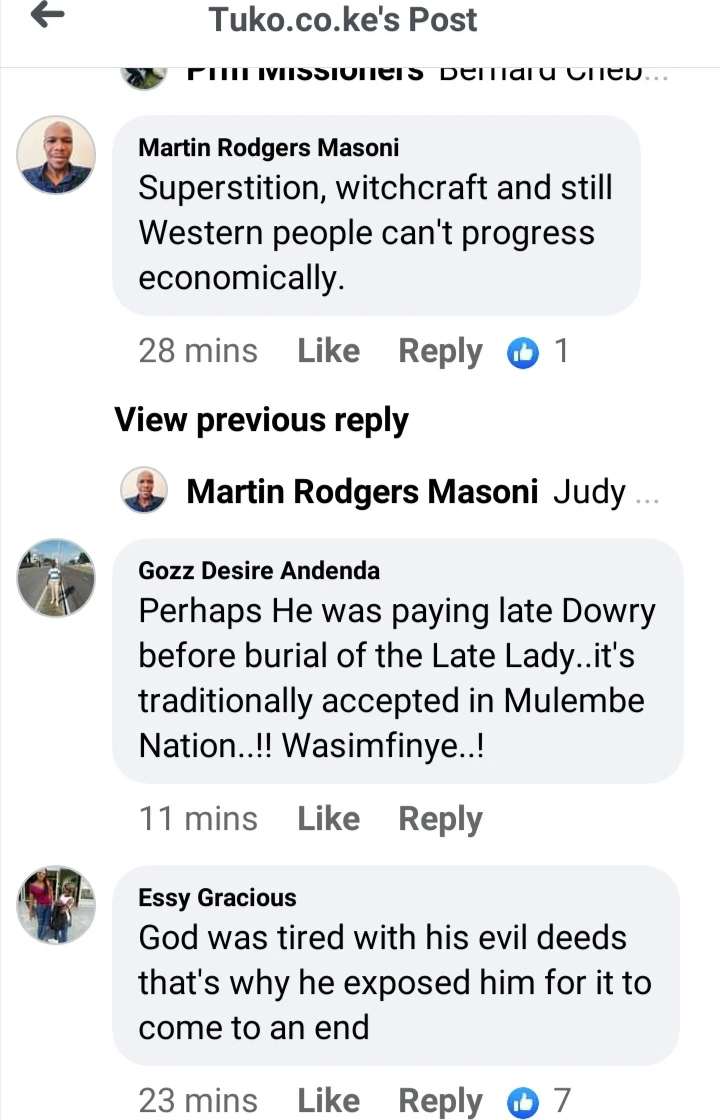Open like reactions on Martin's comment
The width and height of the screenshot is (720, 1120).
point(537,351)
